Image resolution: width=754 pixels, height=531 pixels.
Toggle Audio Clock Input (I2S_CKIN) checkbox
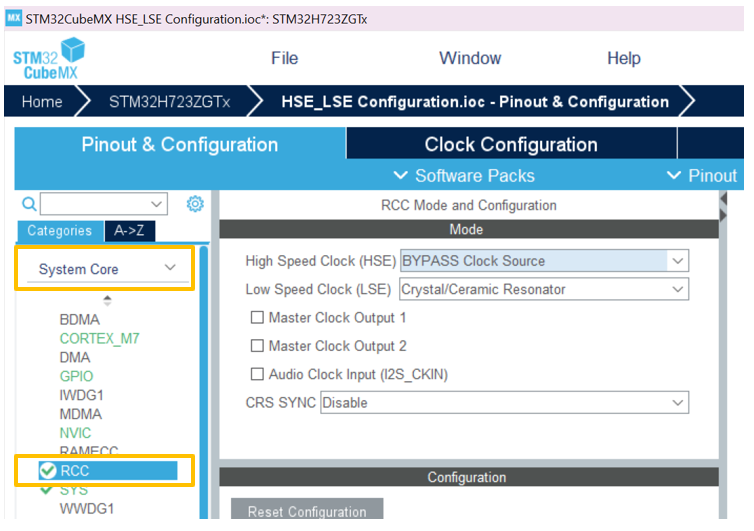point(257,374)
